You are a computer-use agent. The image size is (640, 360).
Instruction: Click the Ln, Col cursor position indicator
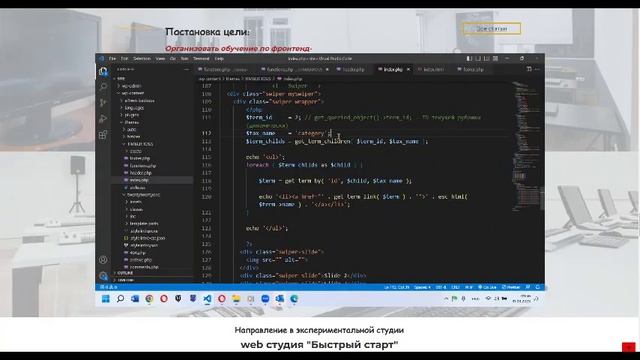[x=396, y=287]
